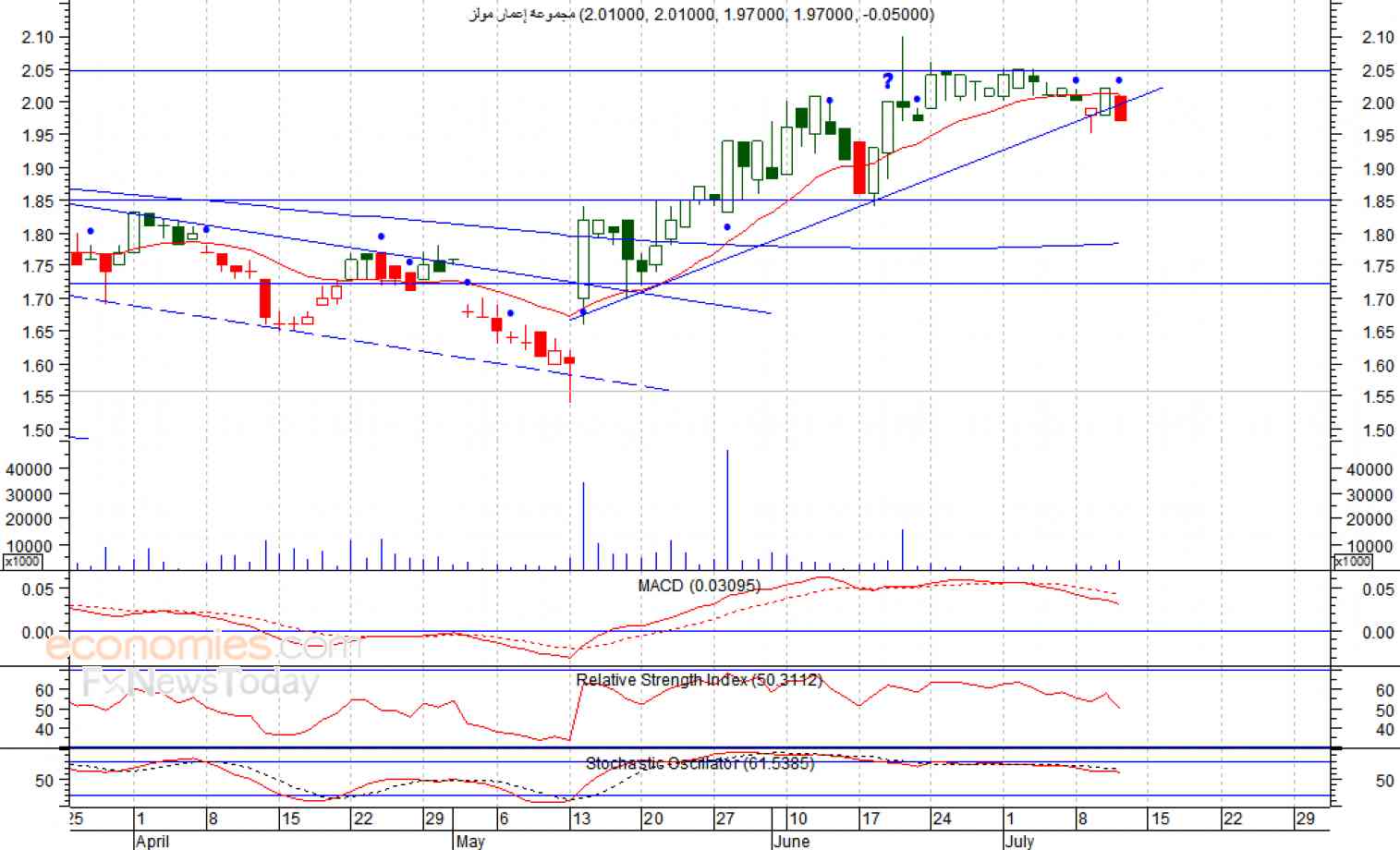Screen dimensions: 1400x850
Task: Click 1.50 on the left price axis
Action: tap(38, 431)
